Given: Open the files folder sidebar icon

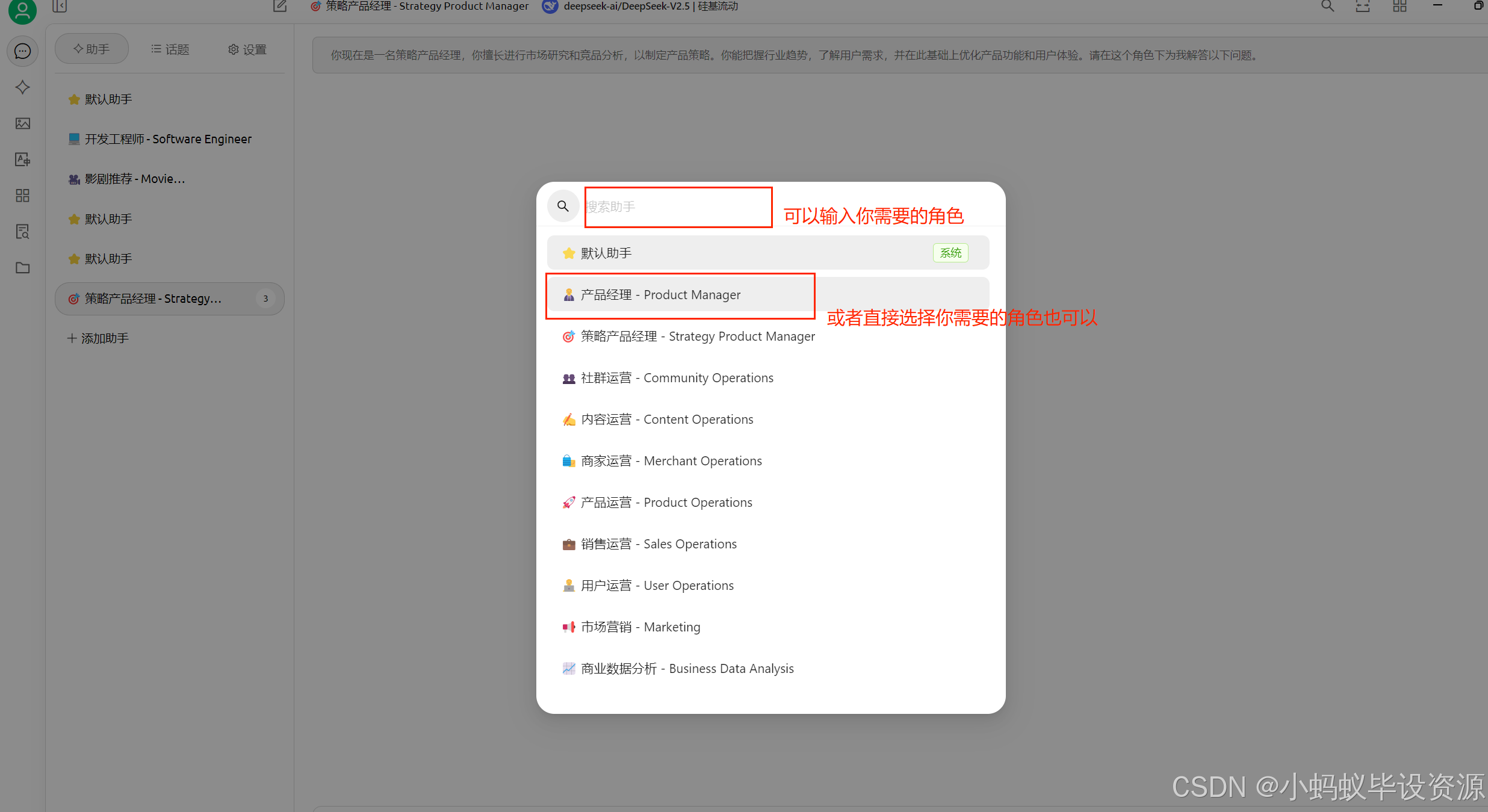Looking at the screenshot, I should point(22,268).
